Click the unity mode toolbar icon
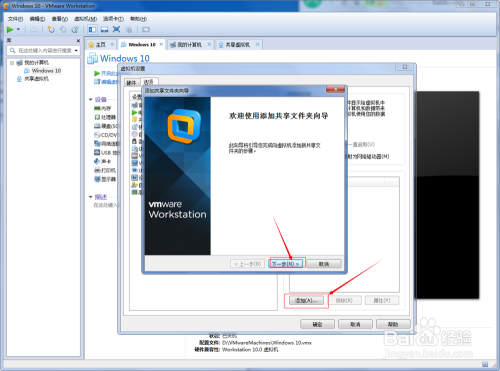This screenshot has height=371, width=500. (129, 30)
